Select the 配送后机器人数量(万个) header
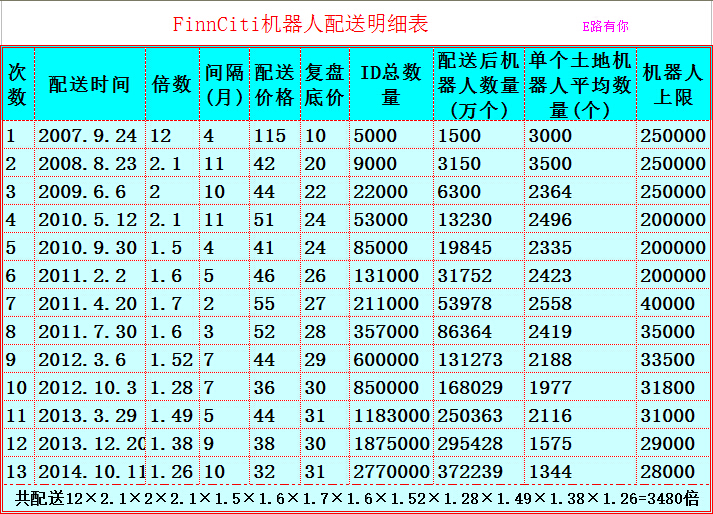The width and height of the screenshot is (713, 514). click(479, 85)
